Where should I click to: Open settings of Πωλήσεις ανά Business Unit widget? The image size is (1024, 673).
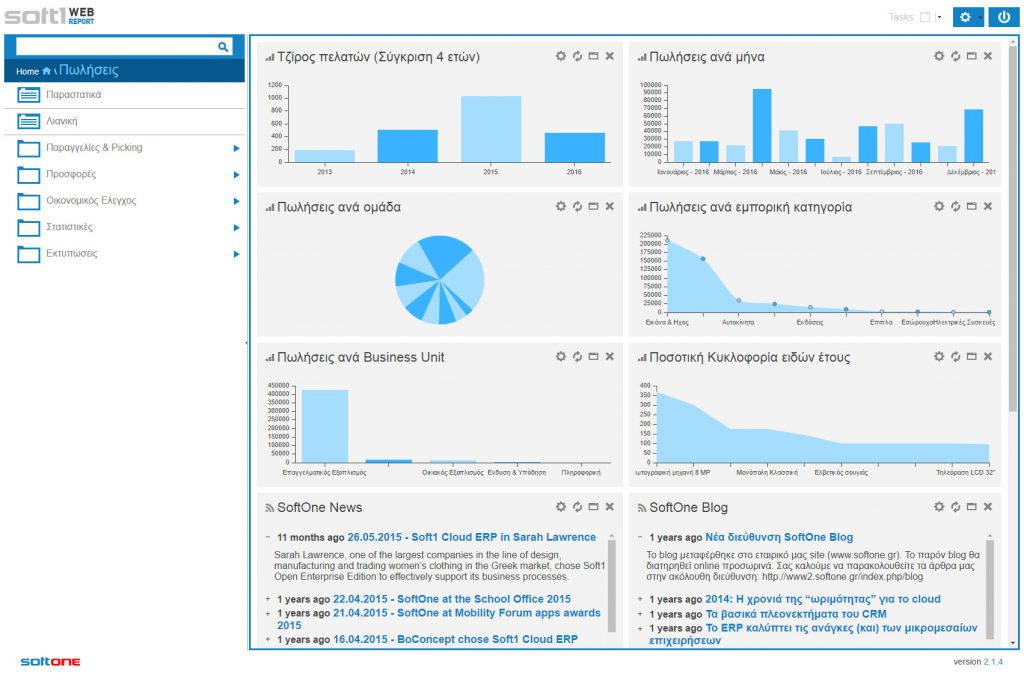[560, 356]
